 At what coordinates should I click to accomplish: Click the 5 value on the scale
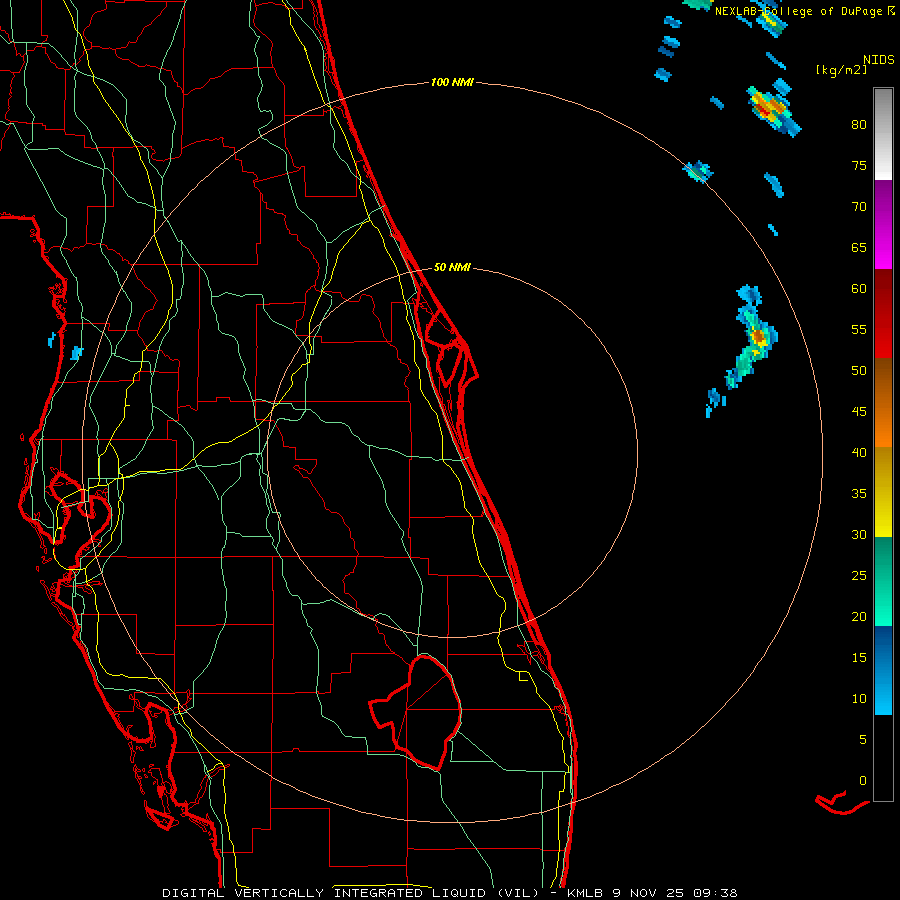pyautogui.click(x=863, y=740)
